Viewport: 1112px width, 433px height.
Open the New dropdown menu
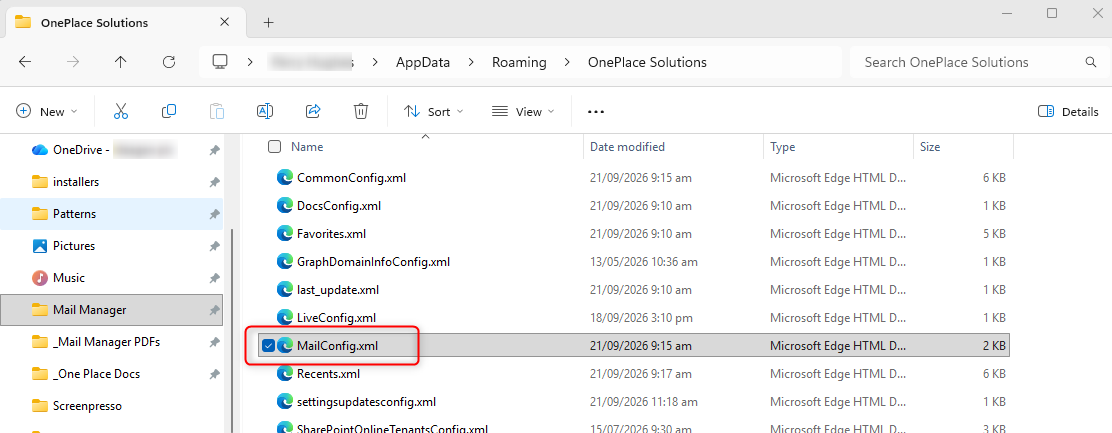(x=47, y=111)
